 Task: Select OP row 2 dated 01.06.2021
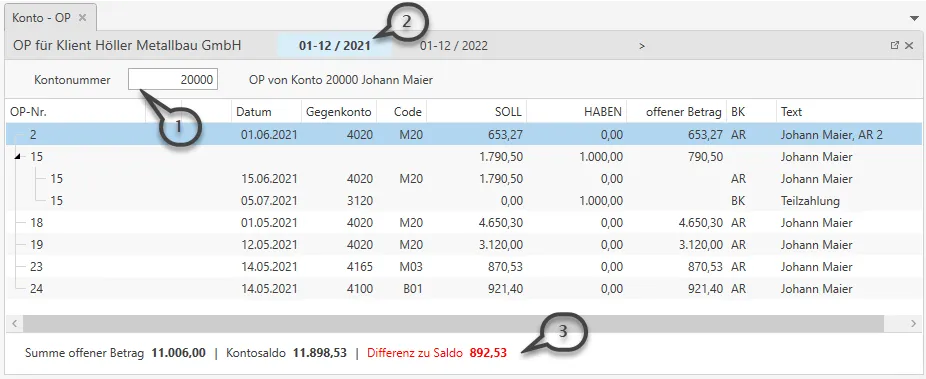464,135
